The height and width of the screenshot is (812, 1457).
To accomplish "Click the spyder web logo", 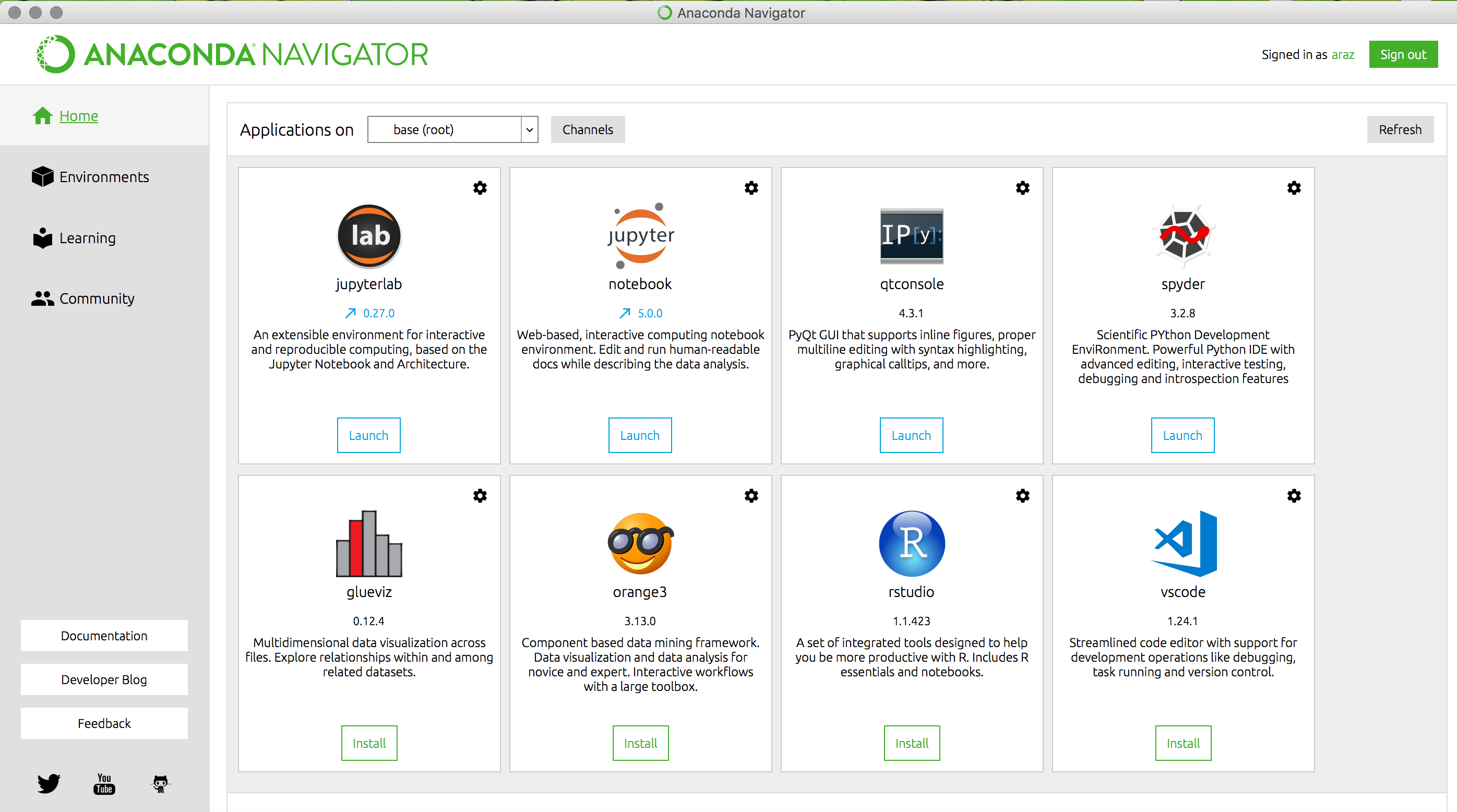I will [1183, 236].
